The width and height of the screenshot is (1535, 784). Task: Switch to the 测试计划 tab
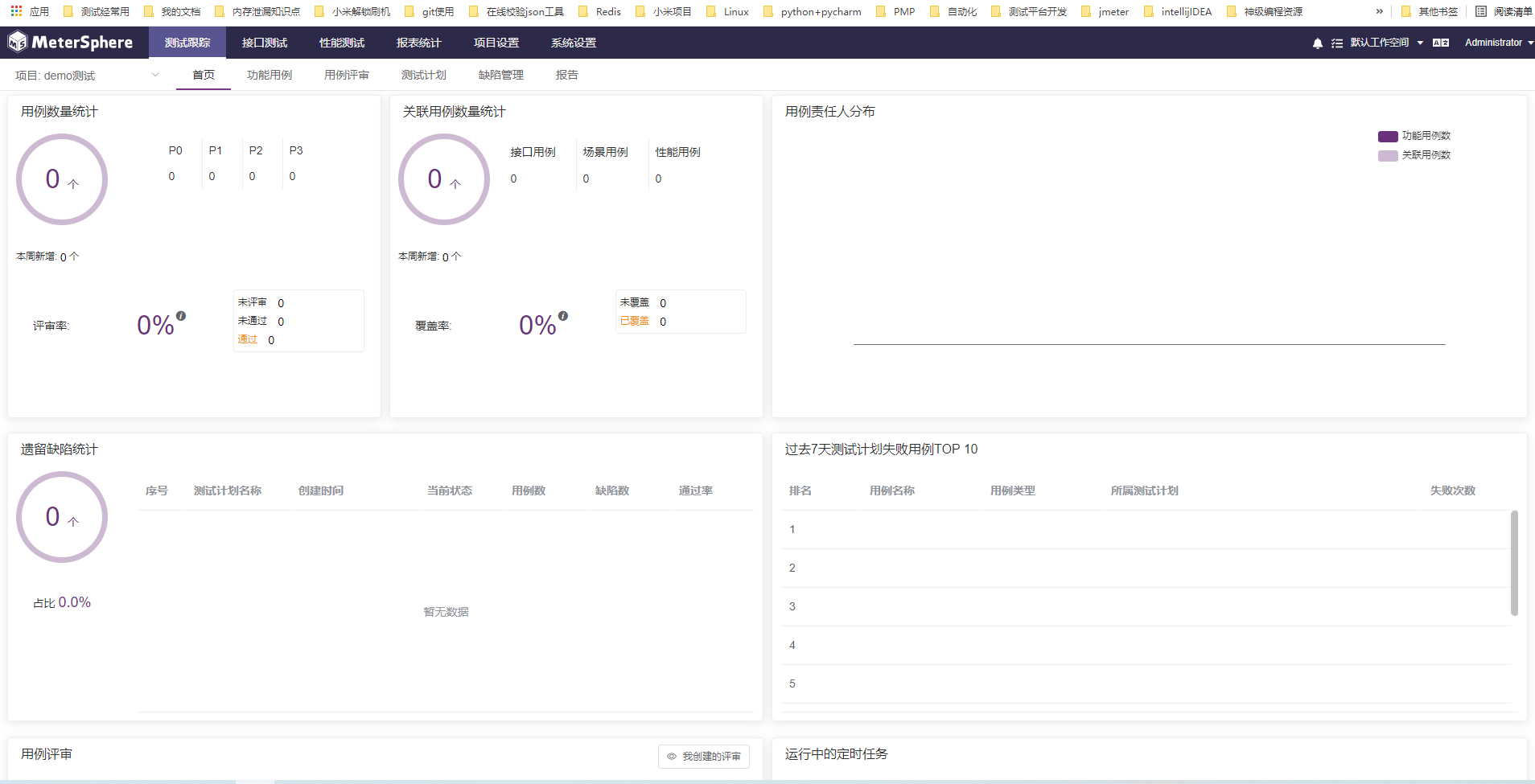pos(424,75)
